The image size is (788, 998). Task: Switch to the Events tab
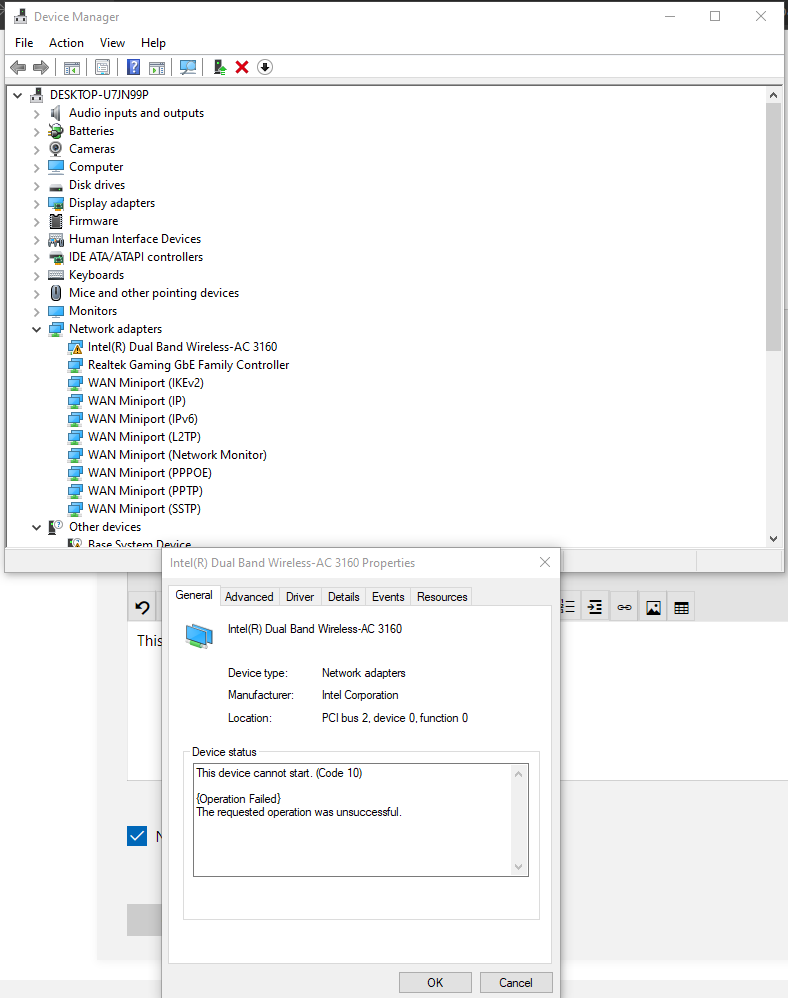388,597
